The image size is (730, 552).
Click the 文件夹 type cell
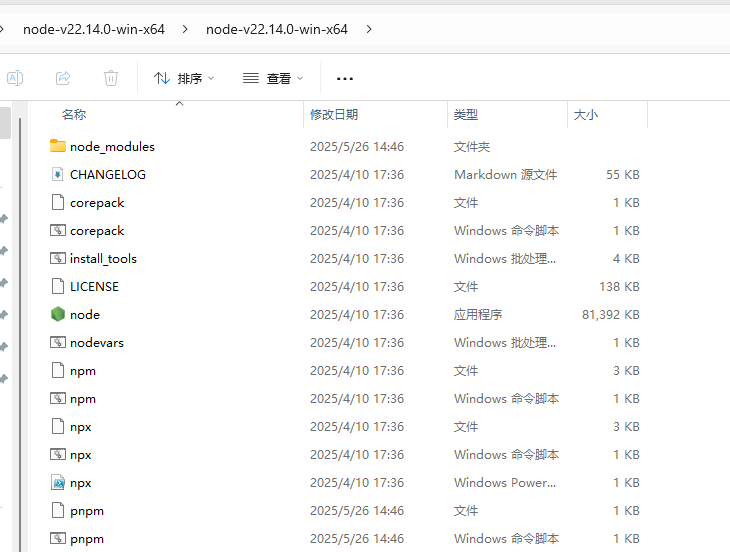pyautogui.click(x=472, y=147)
